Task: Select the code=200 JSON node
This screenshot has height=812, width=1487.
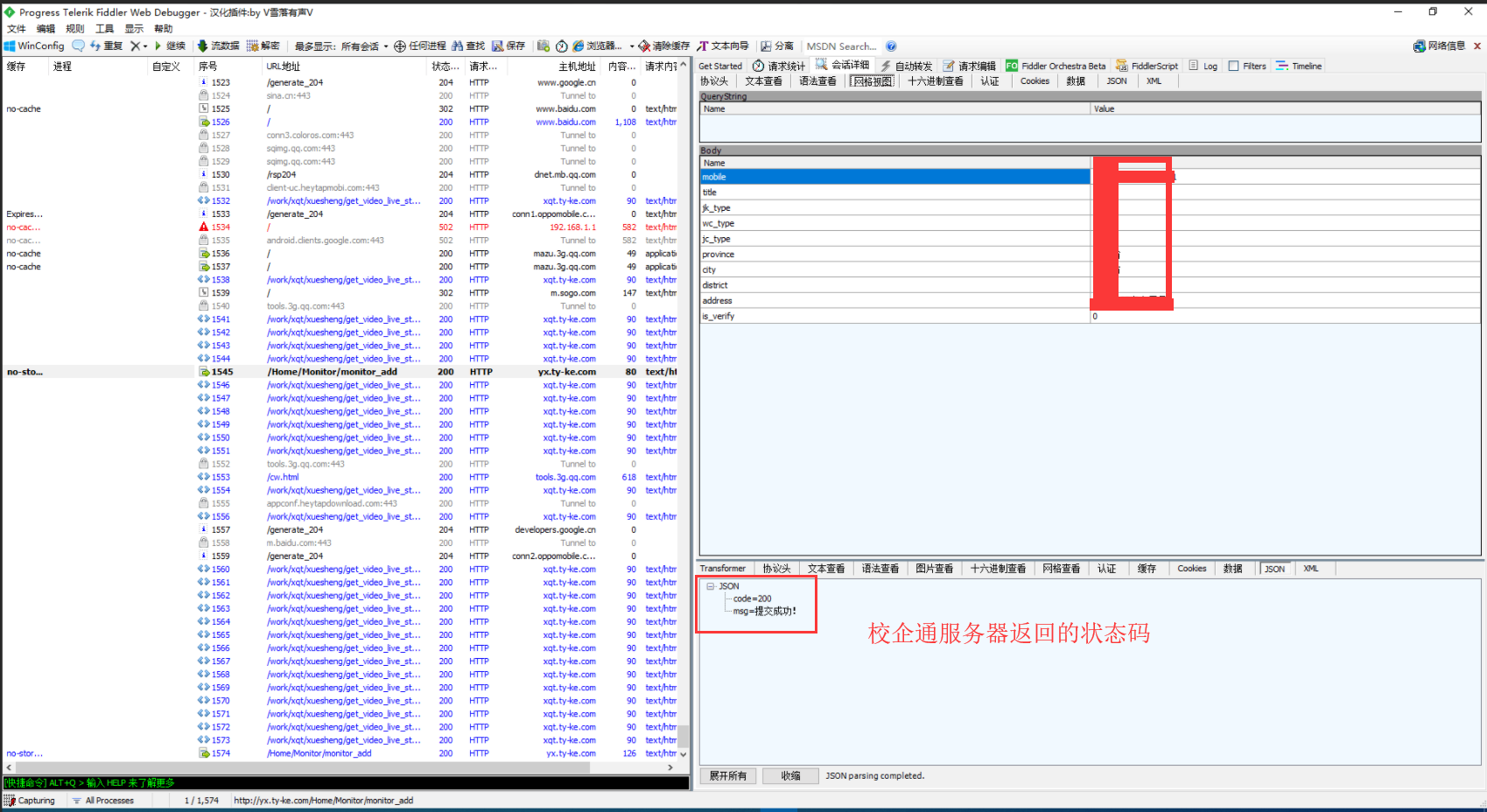Action: coord(752,598)
